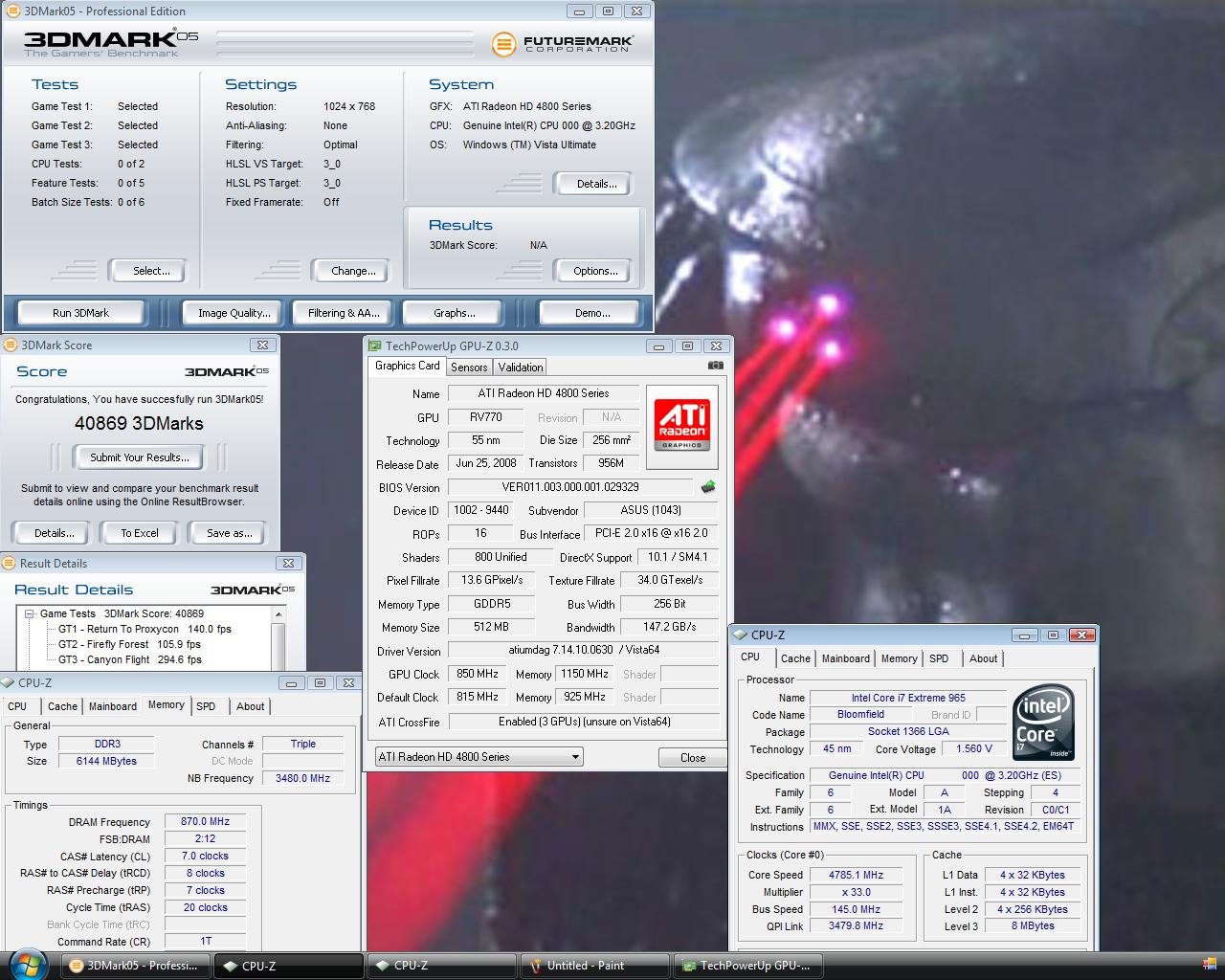1225x980 pixels.
Task: Click the Result Details window title icon
Action: point(10,564)
